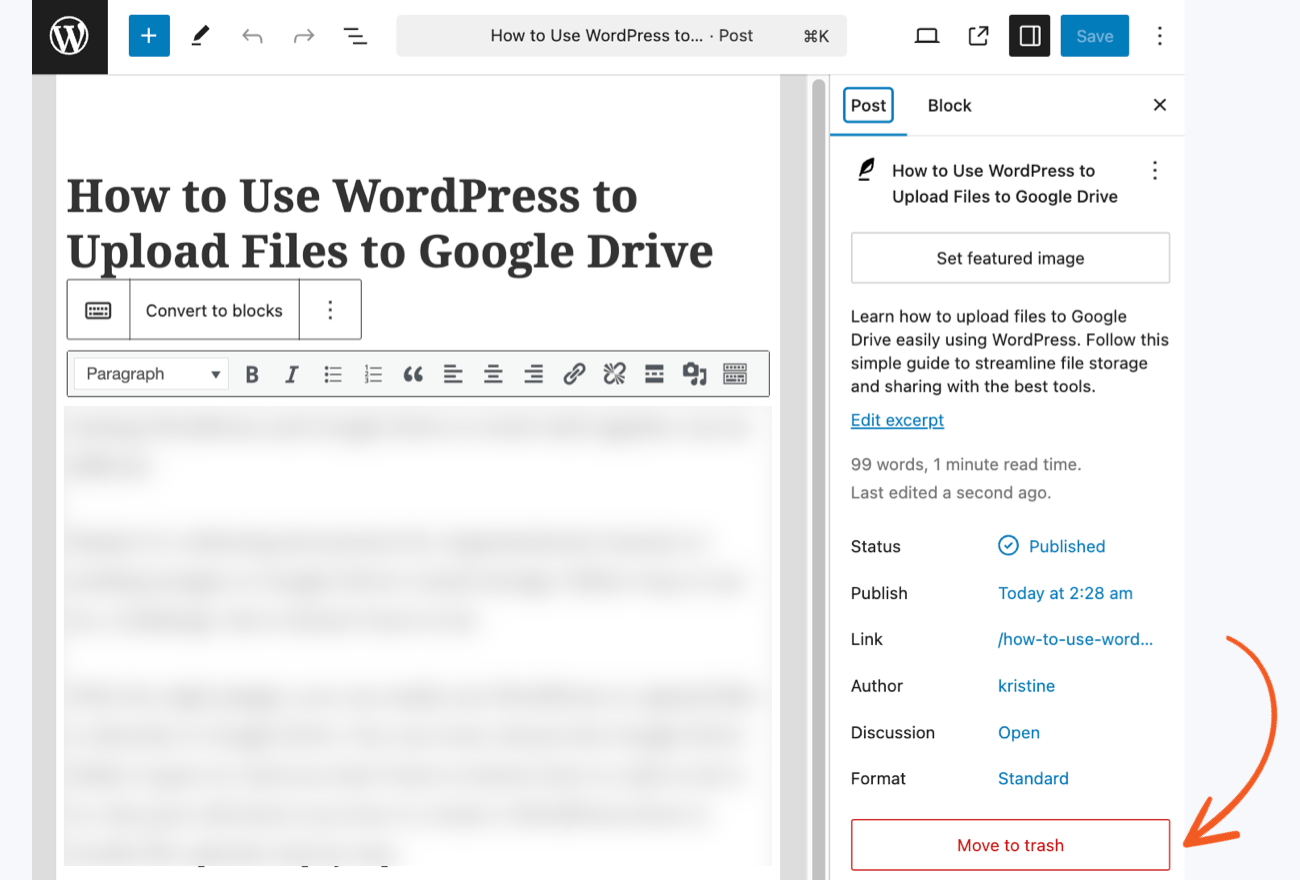The height and width of the screenshot is (880, 1300).
Task: Edit the /how-to-use-word... link slug
Action: pos(1075,639)
